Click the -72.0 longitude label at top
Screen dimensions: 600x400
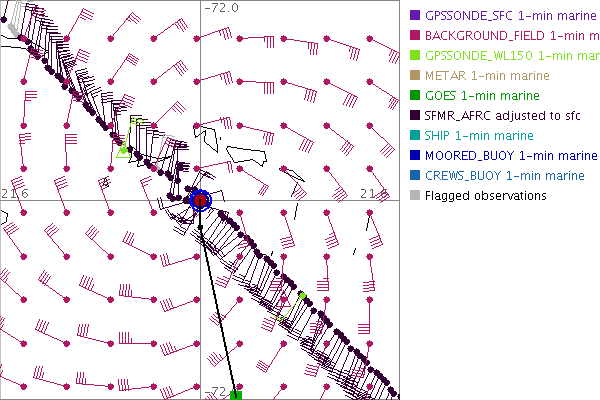[x=221, y=8]
